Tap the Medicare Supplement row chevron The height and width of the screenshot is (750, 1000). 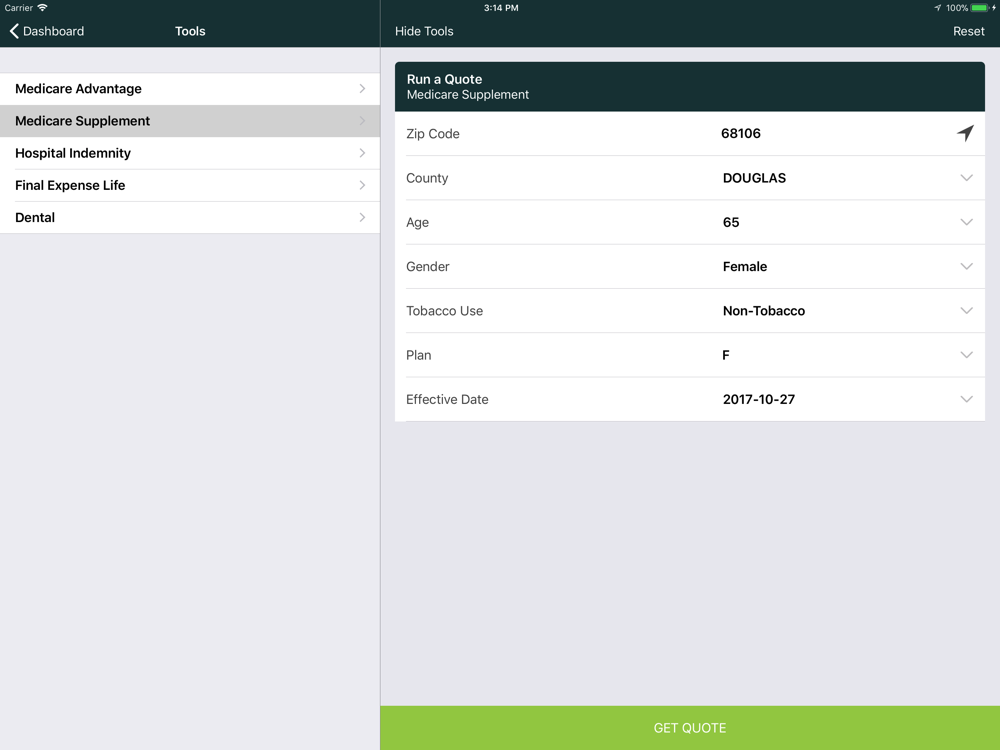[x=362, y=121]
